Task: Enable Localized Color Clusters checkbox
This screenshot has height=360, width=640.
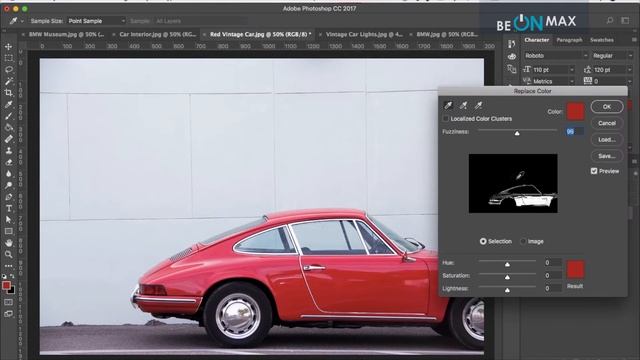Action: pyautogui.click(x=446, y=119)
